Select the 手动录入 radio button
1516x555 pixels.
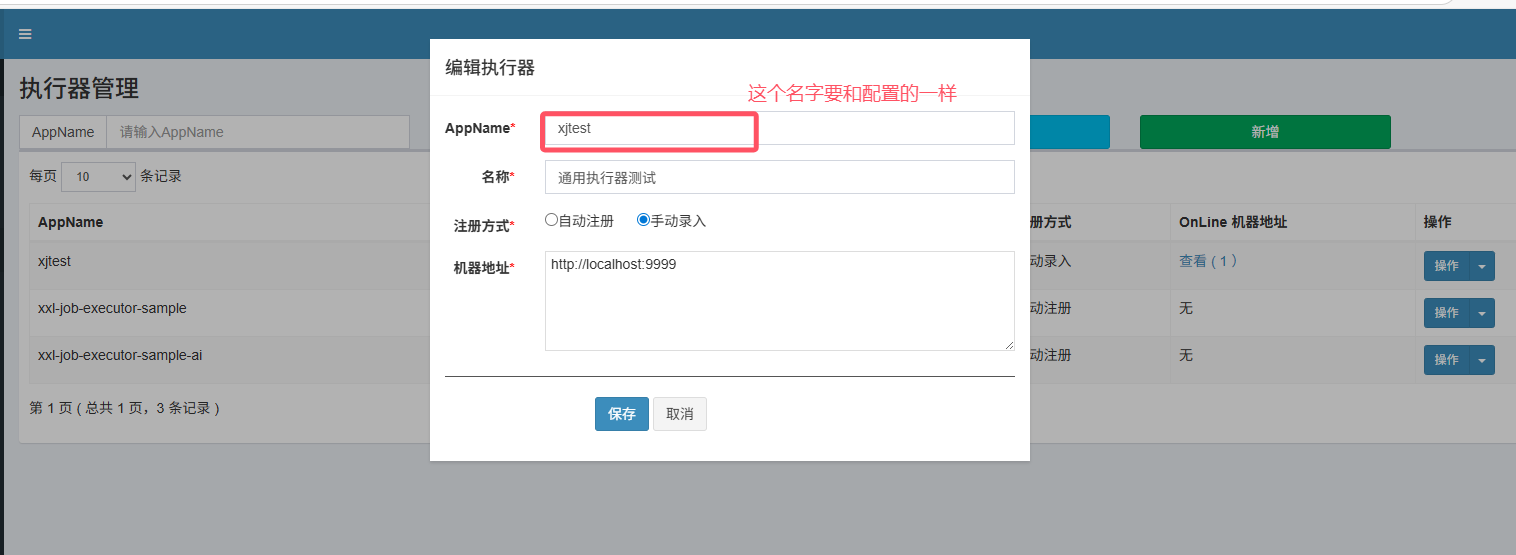click(643, 220)
